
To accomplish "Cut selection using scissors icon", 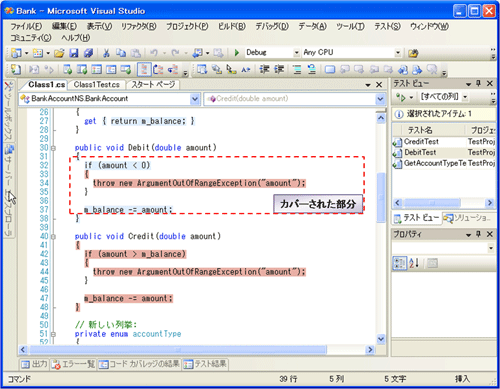I will click(x=106, y=53).
